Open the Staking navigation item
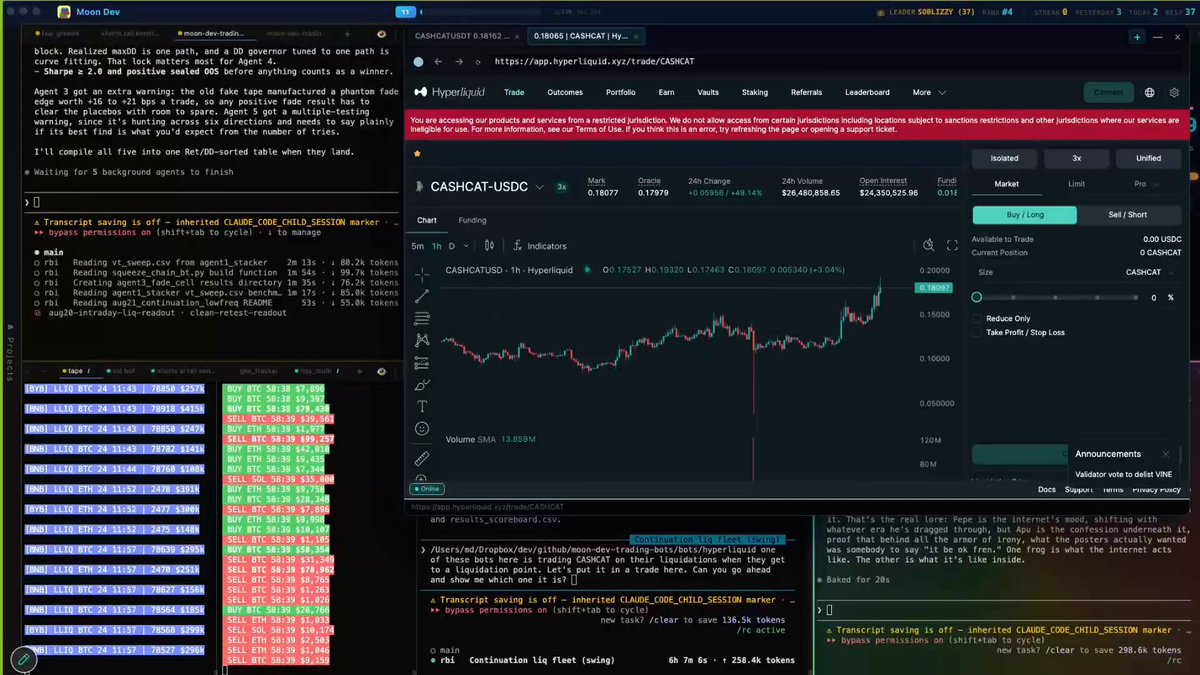The width and height of the screenshot is (1200, 675). 754,92
